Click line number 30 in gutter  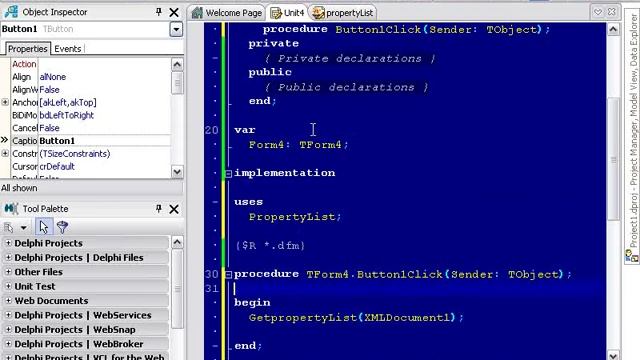point(212,274)
